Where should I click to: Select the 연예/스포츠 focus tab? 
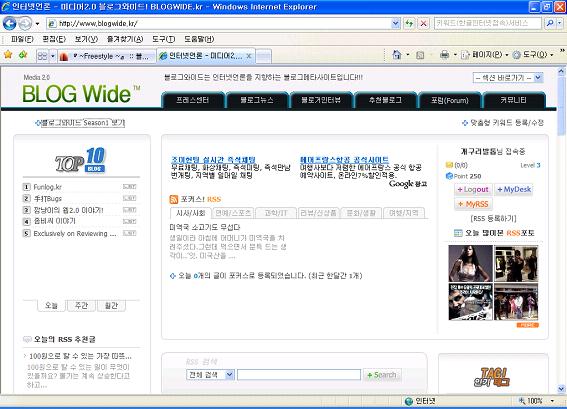coord(233,213)
